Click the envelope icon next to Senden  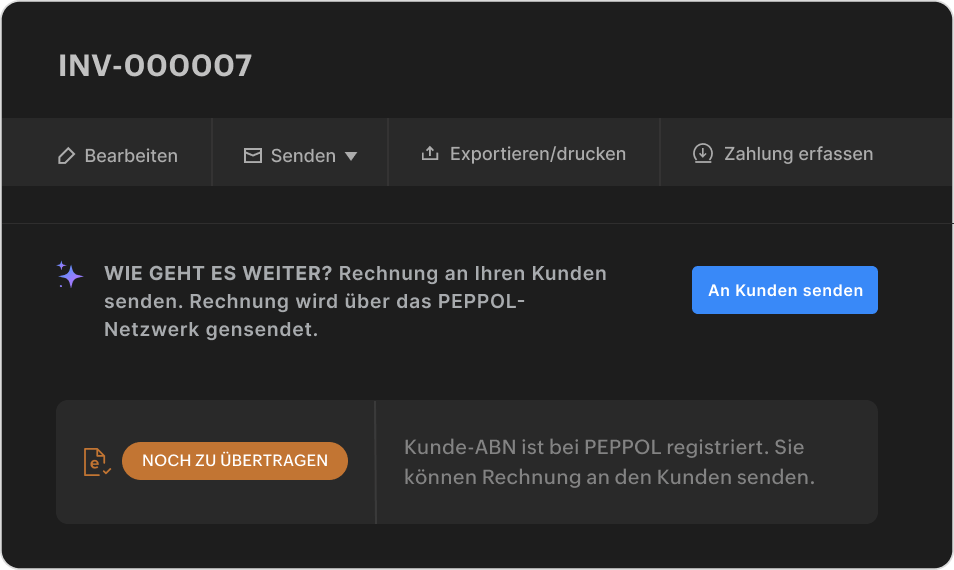253,155
